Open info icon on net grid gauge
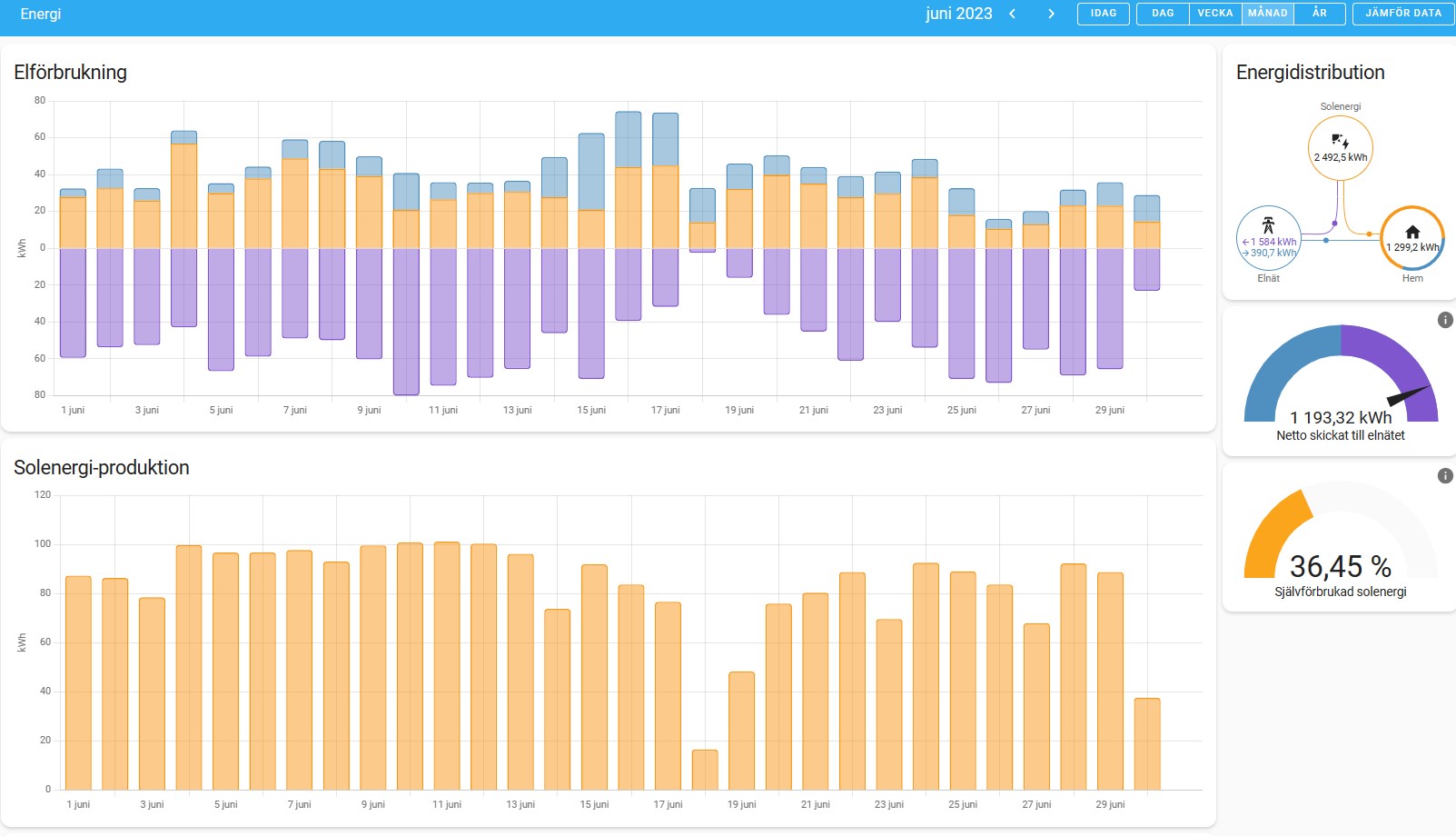The width and height of the screenshot is (1456, 836). coord(1445,320)
